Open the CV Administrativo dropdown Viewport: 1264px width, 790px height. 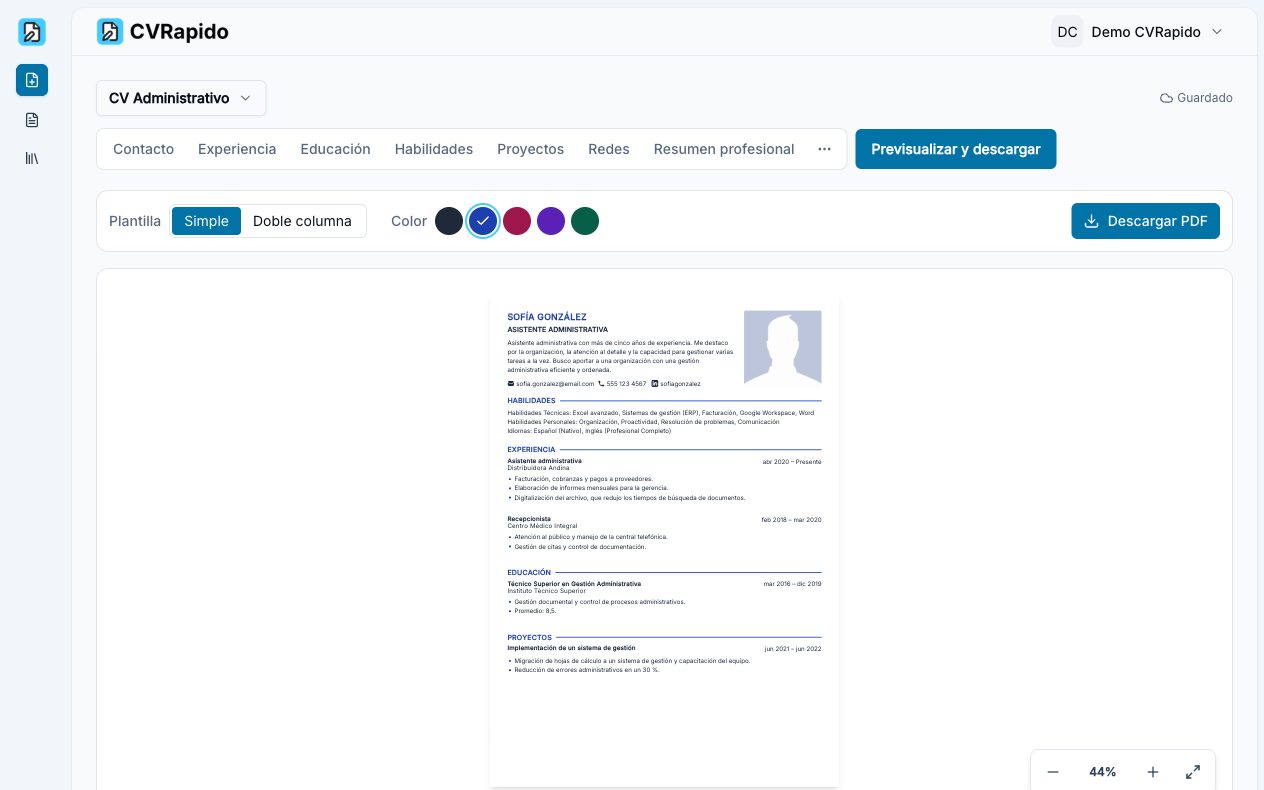click(x=181, y=98)
